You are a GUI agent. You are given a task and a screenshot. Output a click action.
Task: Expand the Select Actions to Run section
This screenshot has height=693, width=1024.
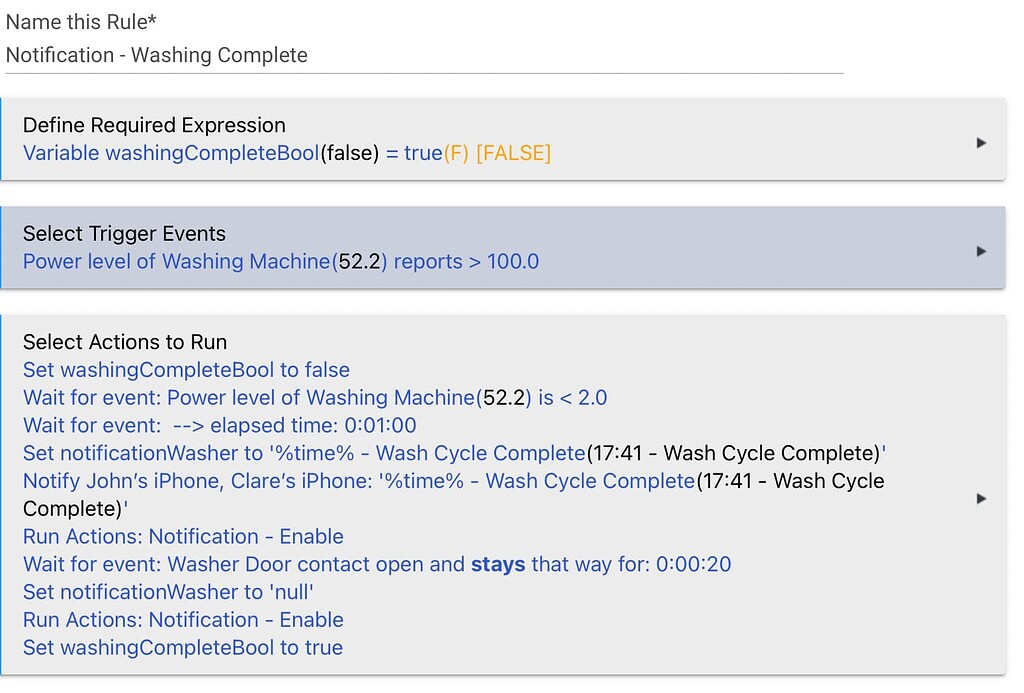coord(981,497)
